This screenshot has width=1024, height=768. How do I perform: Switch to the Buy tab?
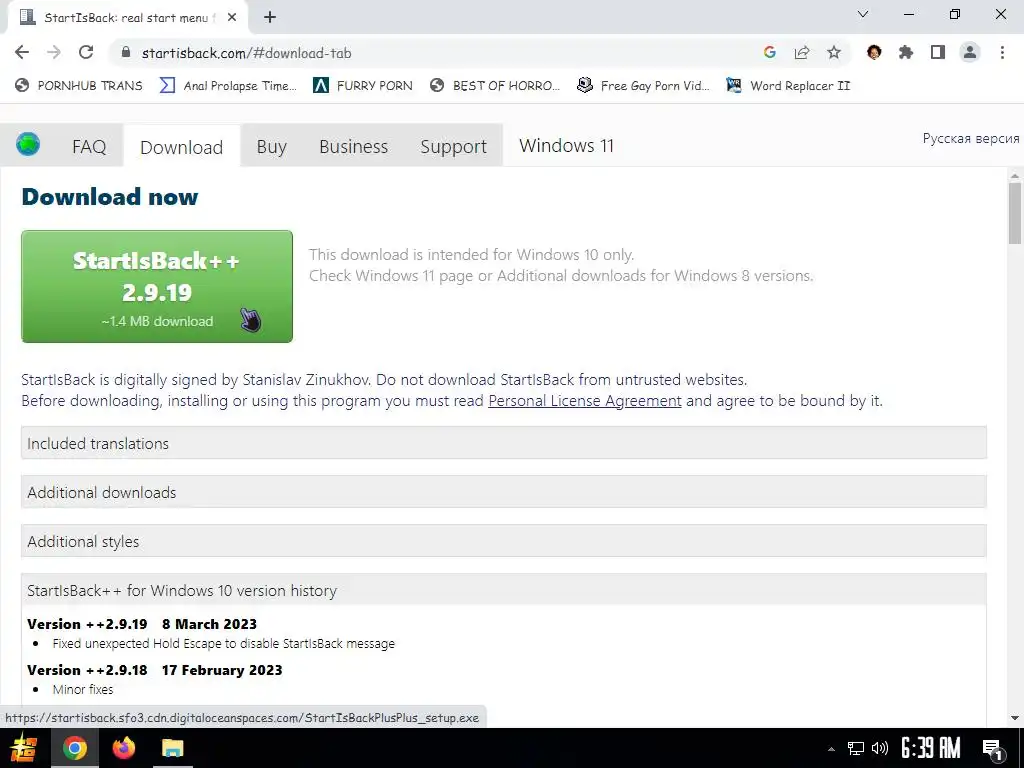point(272,146)
